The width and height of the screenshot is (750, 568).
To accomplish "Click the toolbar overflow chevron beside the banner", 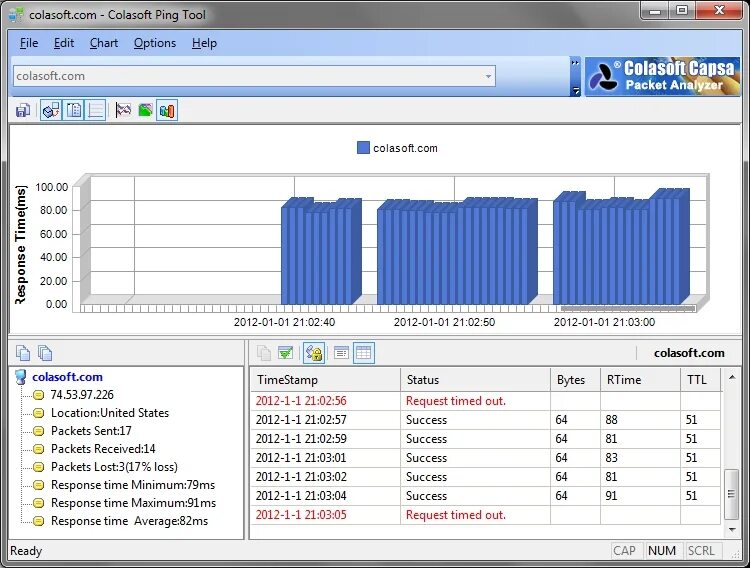I will coord(575,63).
